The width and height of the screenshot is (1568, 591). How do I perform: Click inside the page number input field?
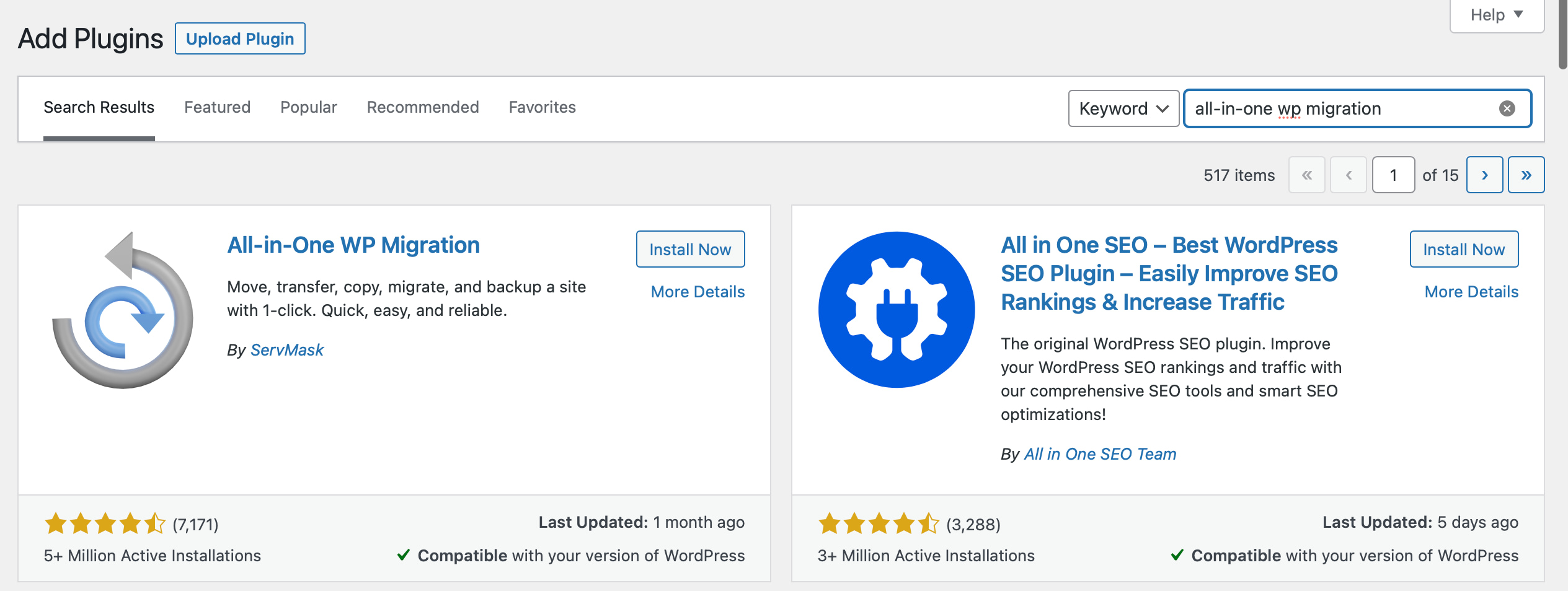[x=1393, y=175]
